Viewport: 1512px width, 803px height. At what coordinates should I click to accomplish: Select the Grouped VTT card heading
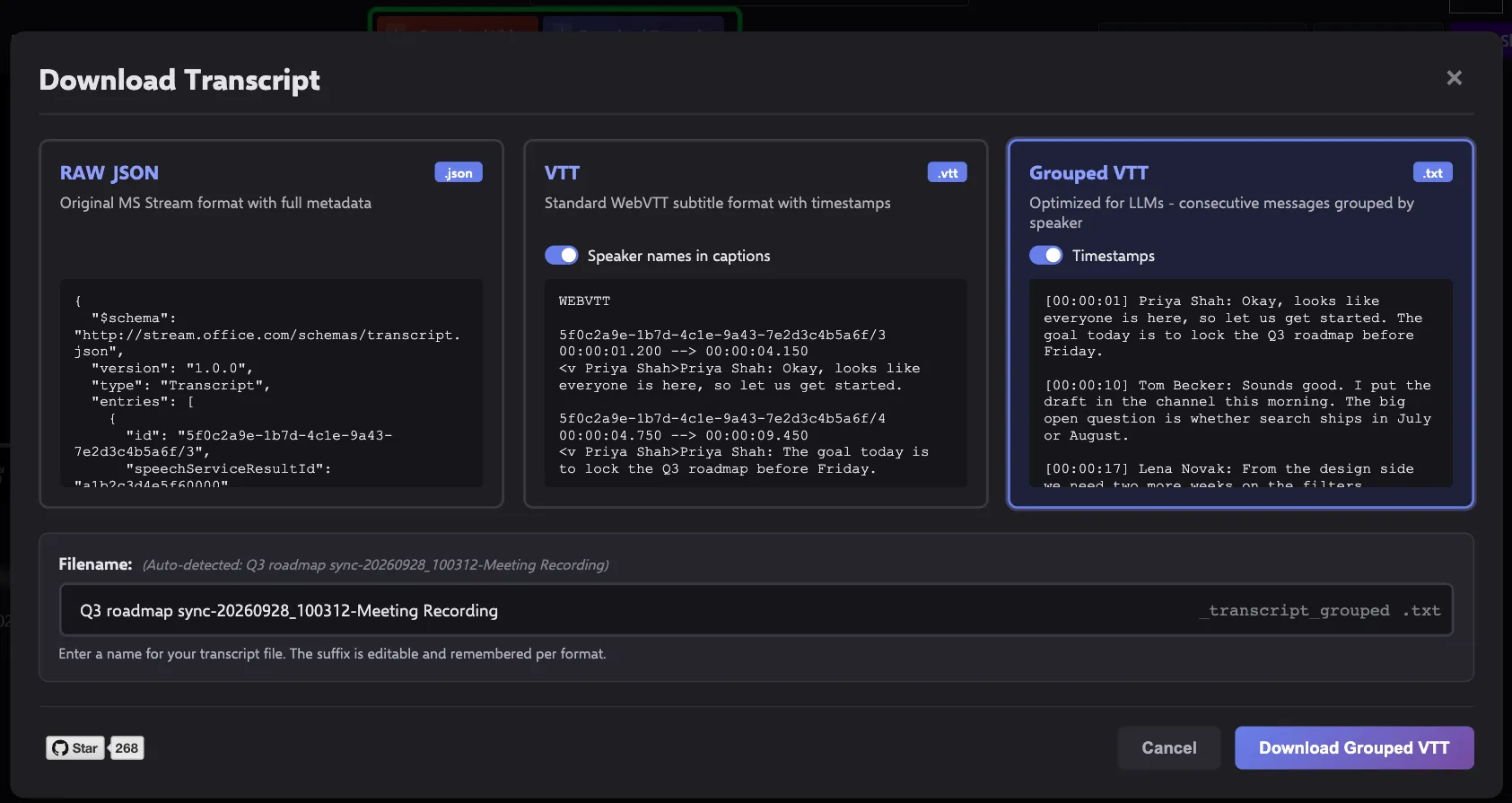[1088, 173]
